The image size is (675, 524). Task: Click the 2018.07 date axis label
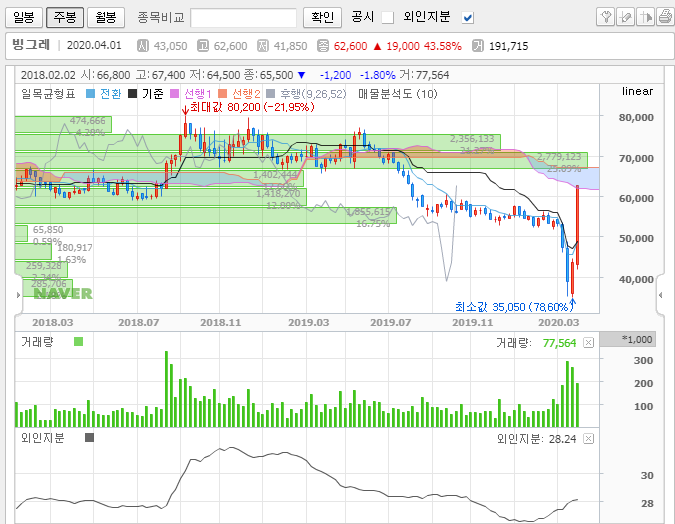click(x=139, y=322)
